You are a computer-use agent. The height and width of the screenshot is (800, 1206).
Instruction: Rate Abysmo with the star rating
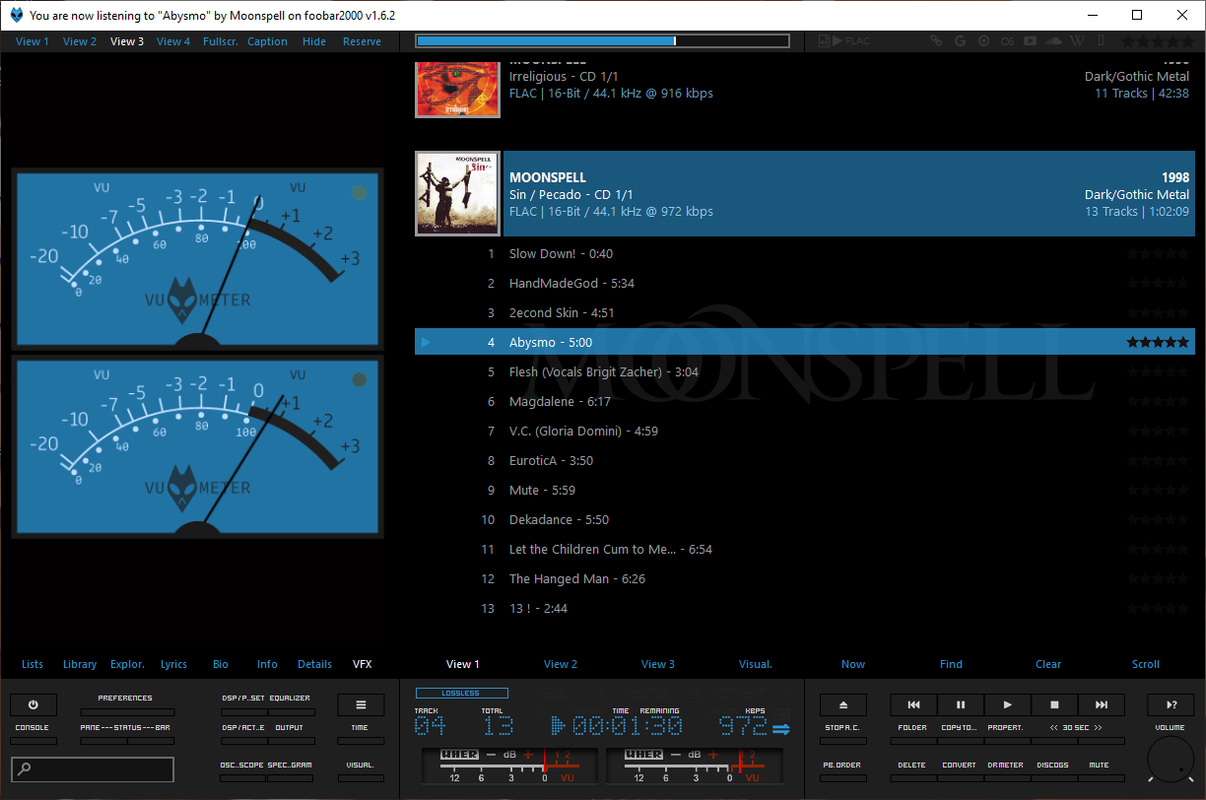point(1158,342)
